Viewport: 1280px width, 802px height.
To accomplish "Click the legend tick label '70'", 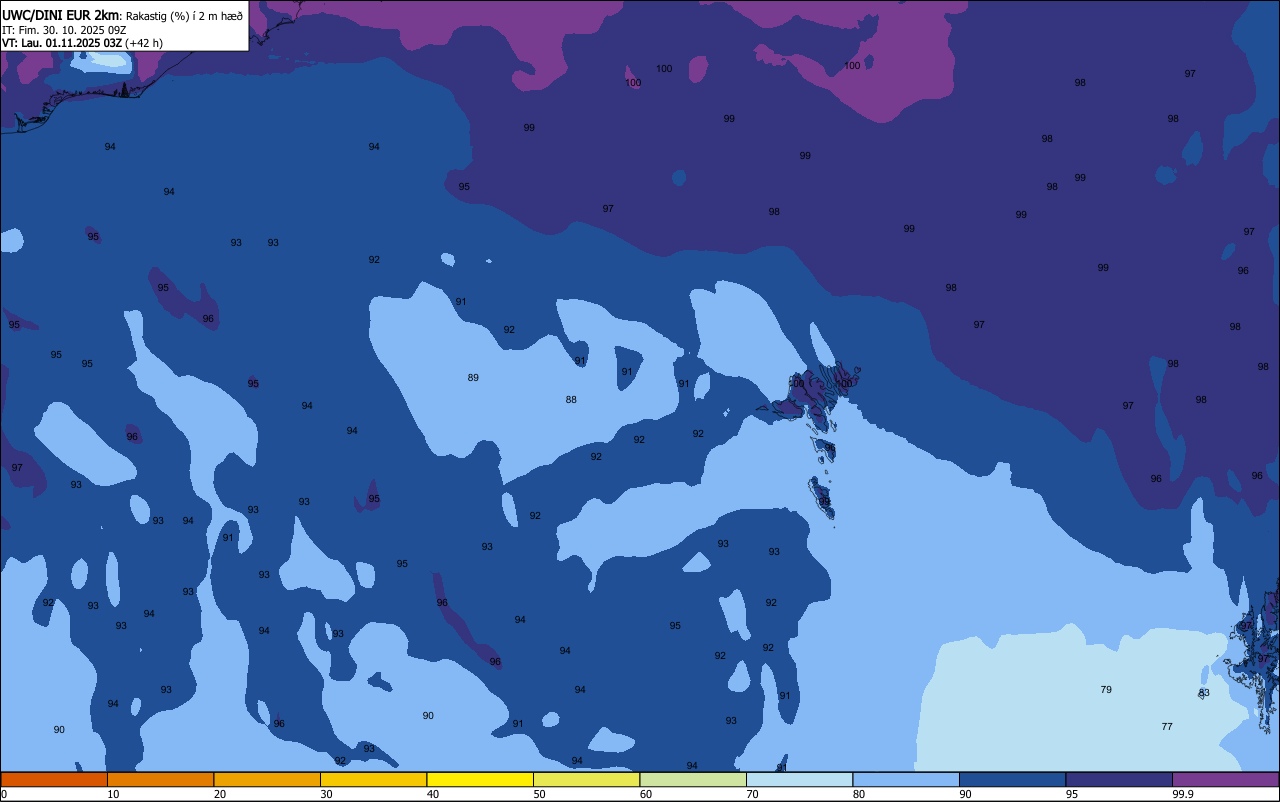I will click(752, 794).
